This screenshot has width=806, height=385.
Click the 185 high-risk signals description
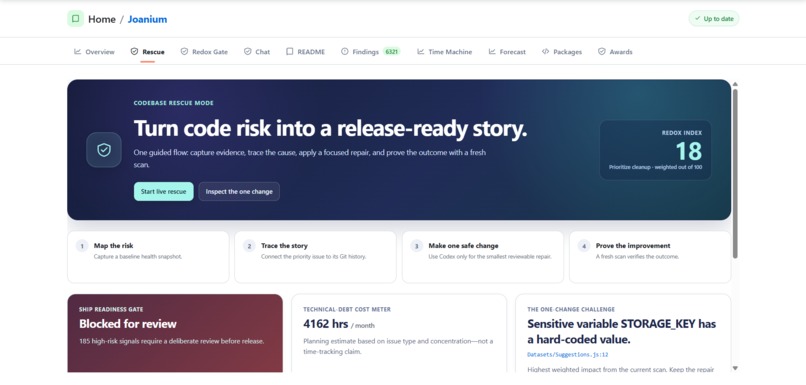pyautogui.click(x=172, y=341)
